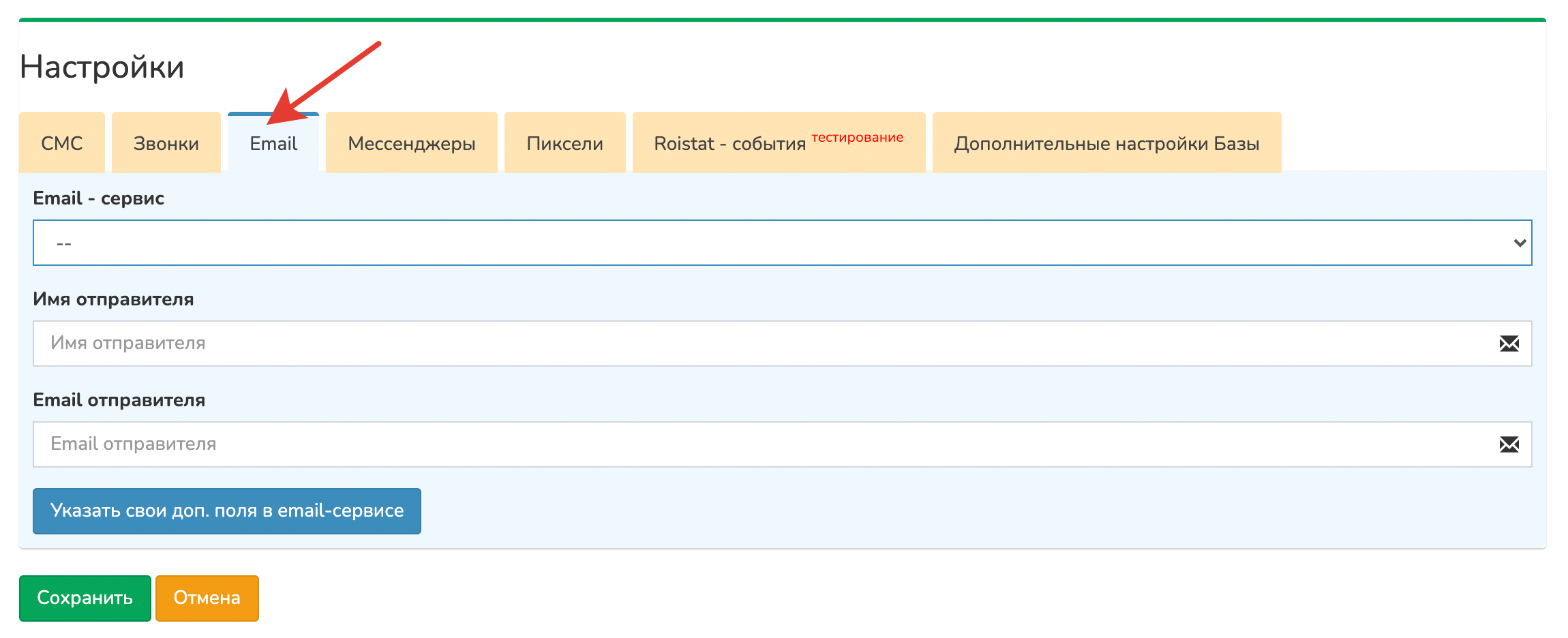Click Указать свои доп. поля в email-сервисе

click(x=227, y=511)
